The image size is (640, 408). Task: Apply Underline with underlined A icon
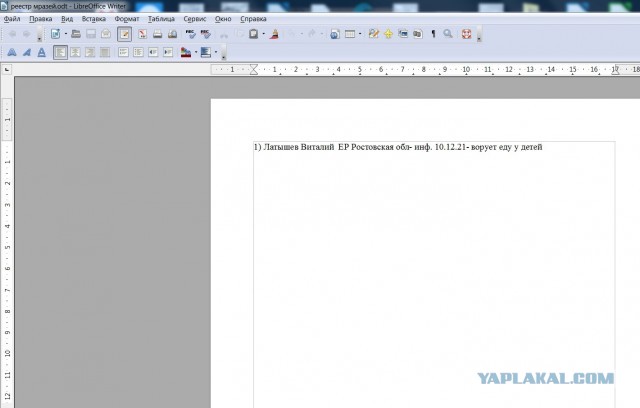[42, 52]
